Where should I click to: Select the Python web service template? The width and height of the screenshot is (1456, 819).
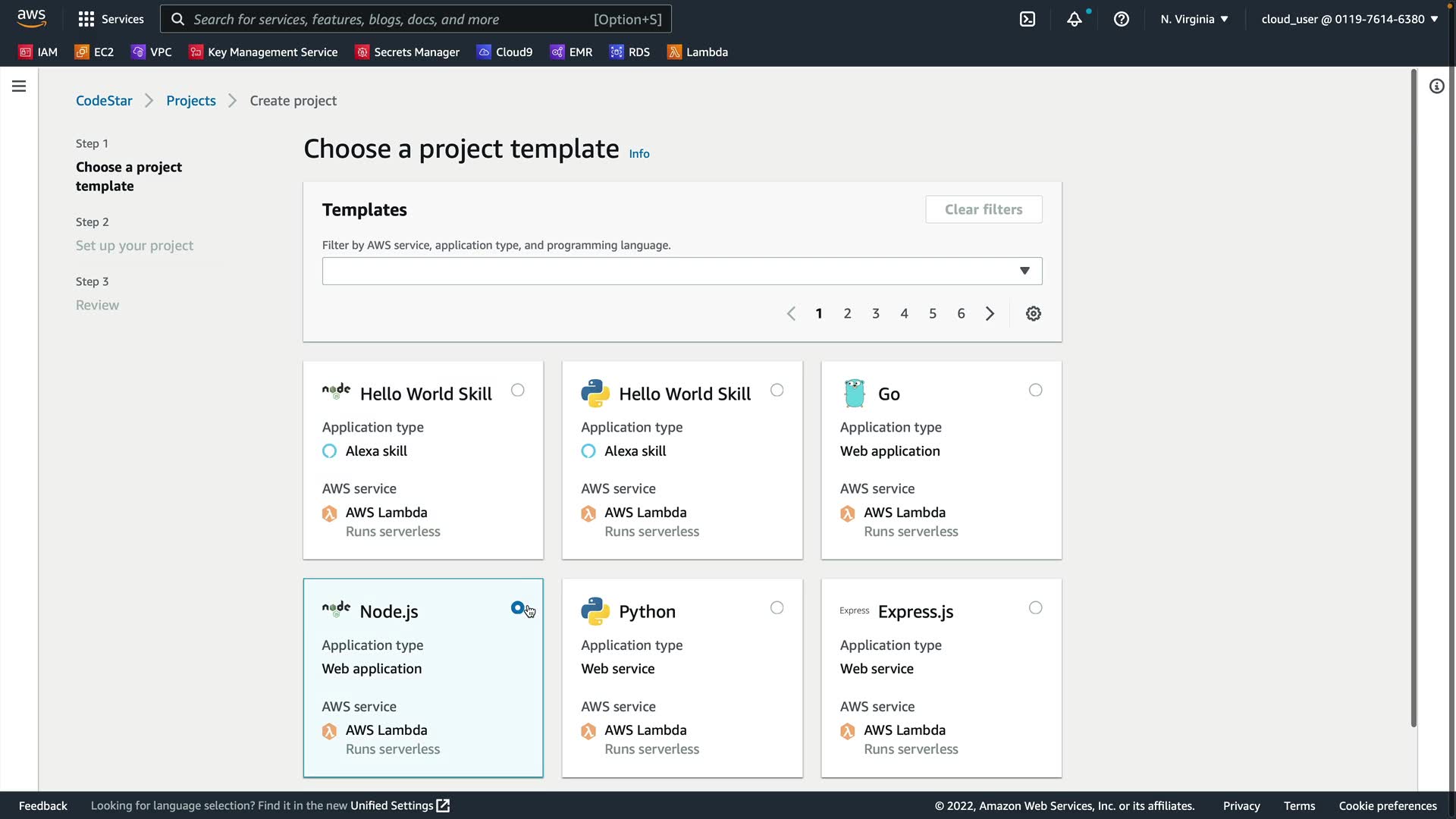pos(777,607)
